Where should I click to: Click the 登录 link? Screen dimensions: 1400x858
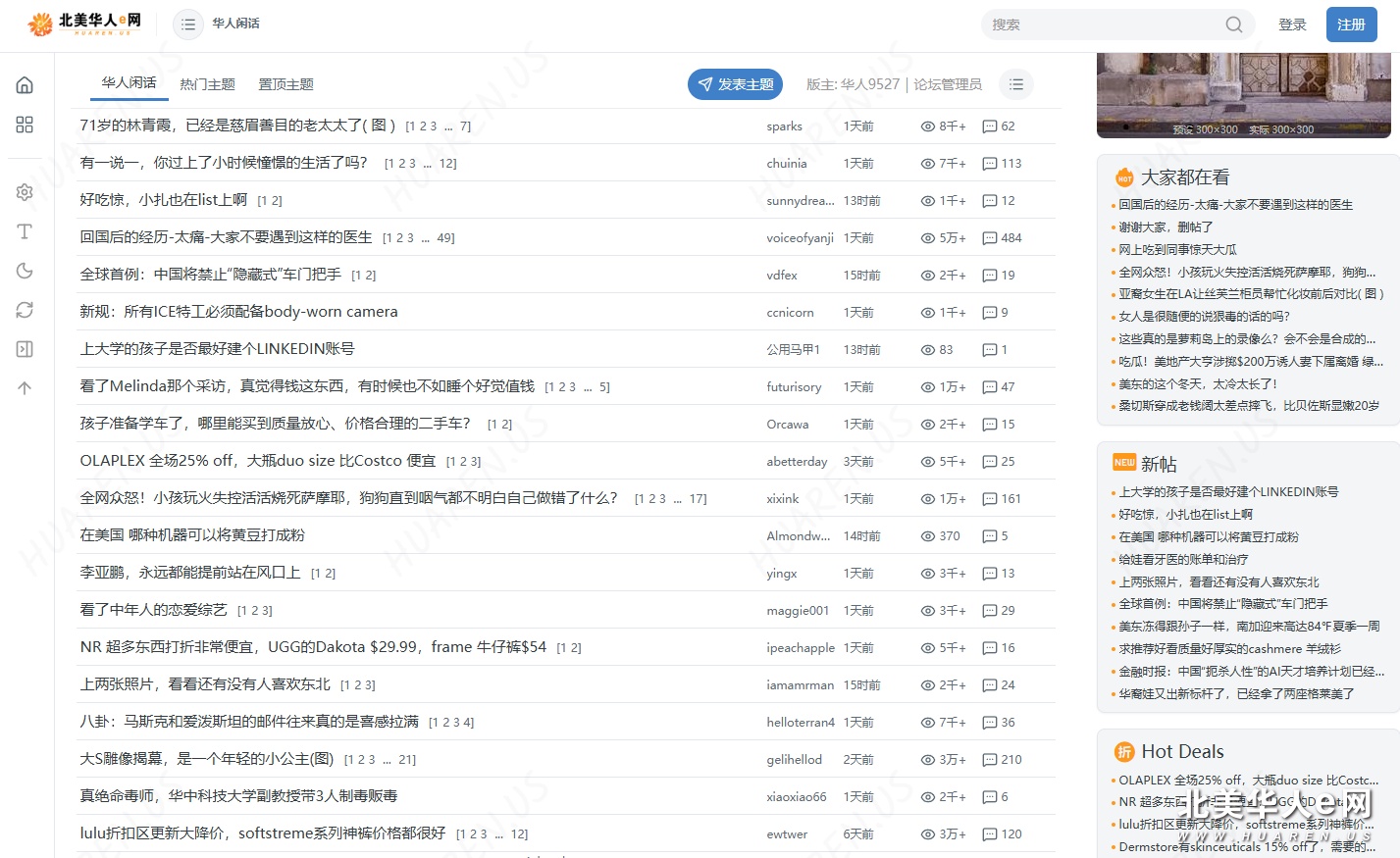pyautogui.click(x=1292, y=25)
